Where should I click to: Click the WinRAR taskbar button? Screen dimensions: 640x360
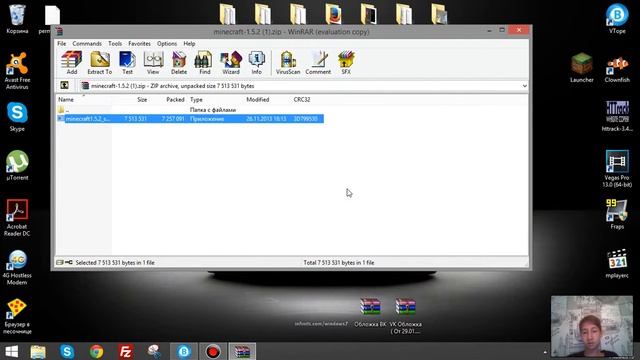click(242, 351)
